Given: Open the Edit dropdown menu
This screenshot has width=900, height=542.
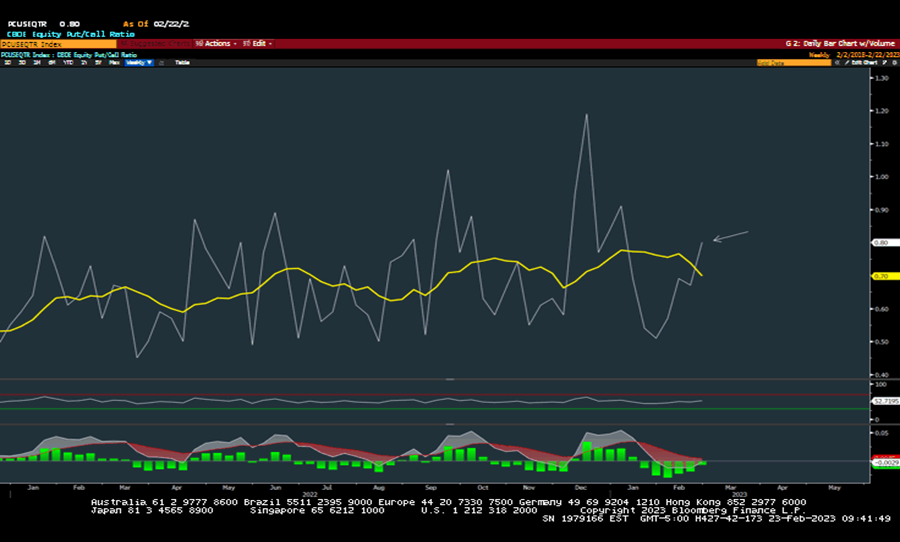Looking at the screenshot, I should click(257, 44).
